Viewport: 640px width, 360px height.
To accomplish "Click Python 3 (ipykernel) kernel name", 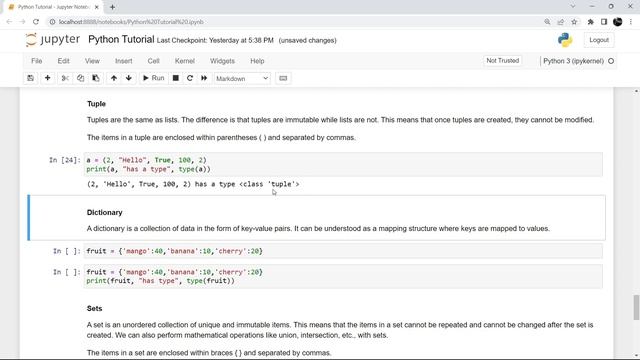I will tap(573, 61).
